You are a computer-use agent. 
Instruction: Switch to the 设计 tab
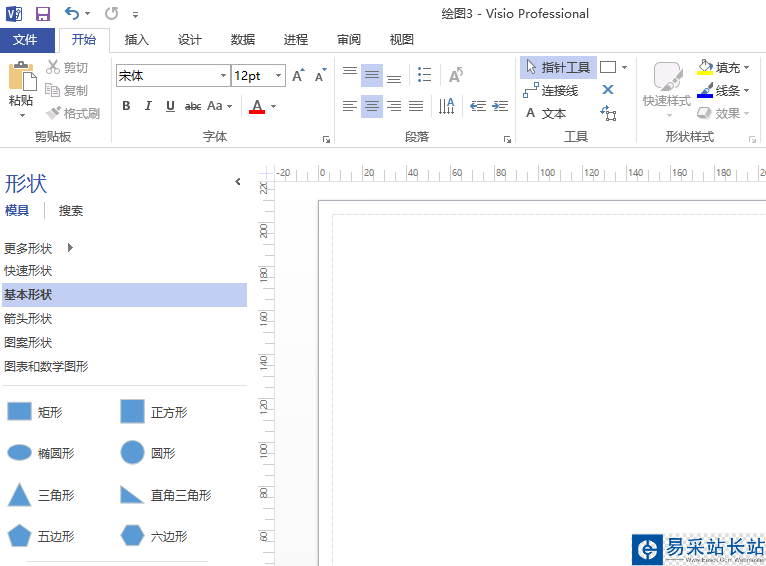[x=189, y=40]
